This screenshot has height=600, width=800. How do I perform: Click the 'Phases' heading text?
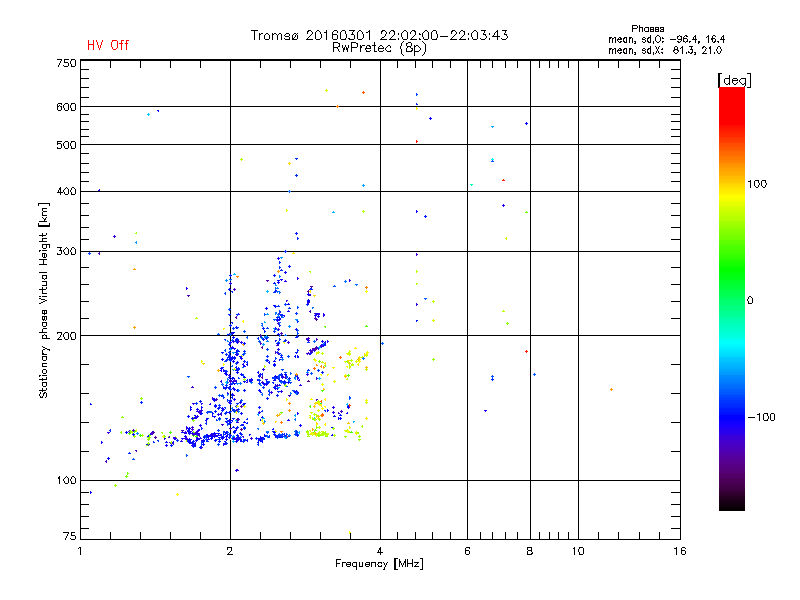[x=647, y=29]
